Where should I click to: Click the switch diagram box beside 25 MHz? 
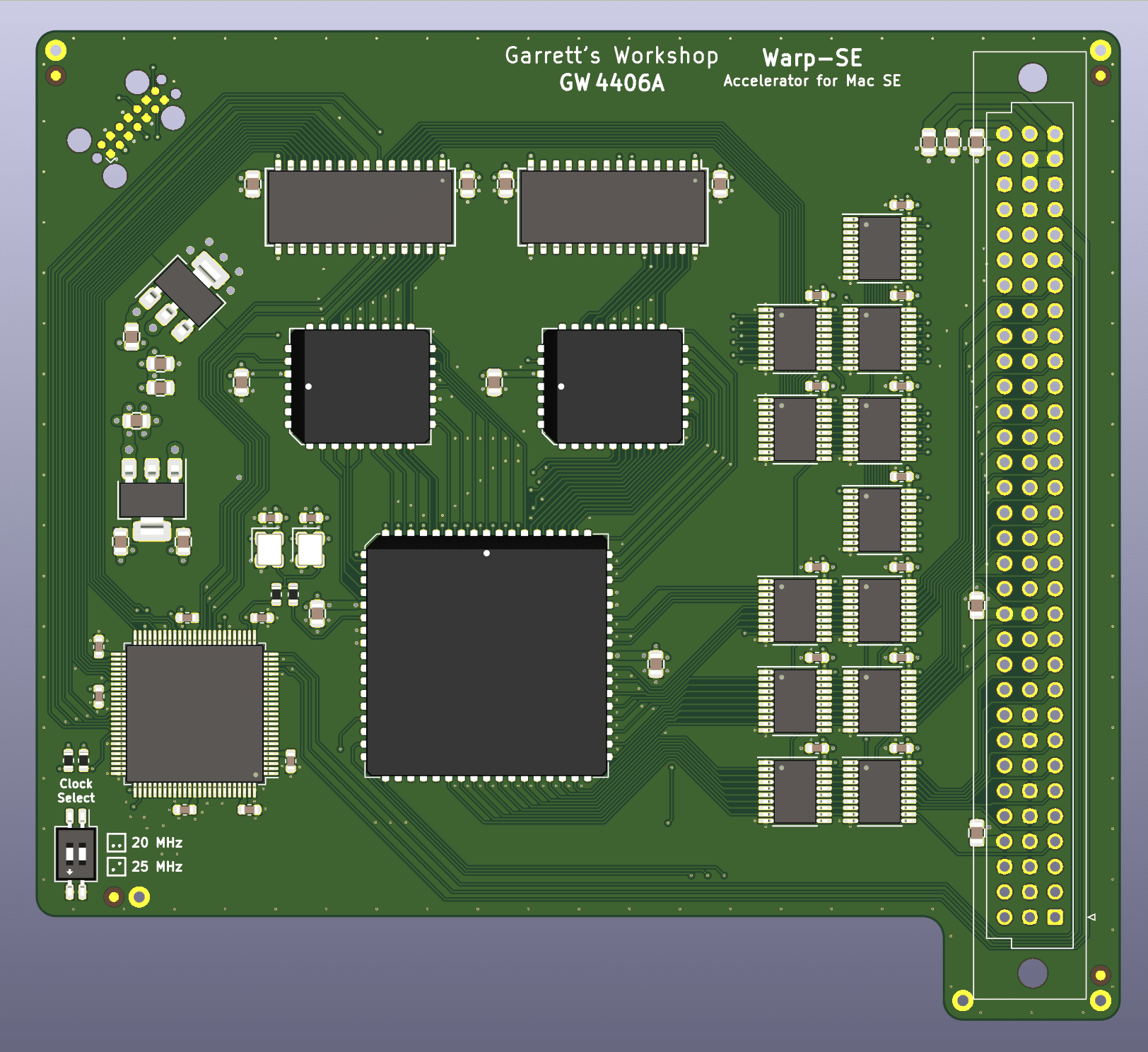coord(117,867)
